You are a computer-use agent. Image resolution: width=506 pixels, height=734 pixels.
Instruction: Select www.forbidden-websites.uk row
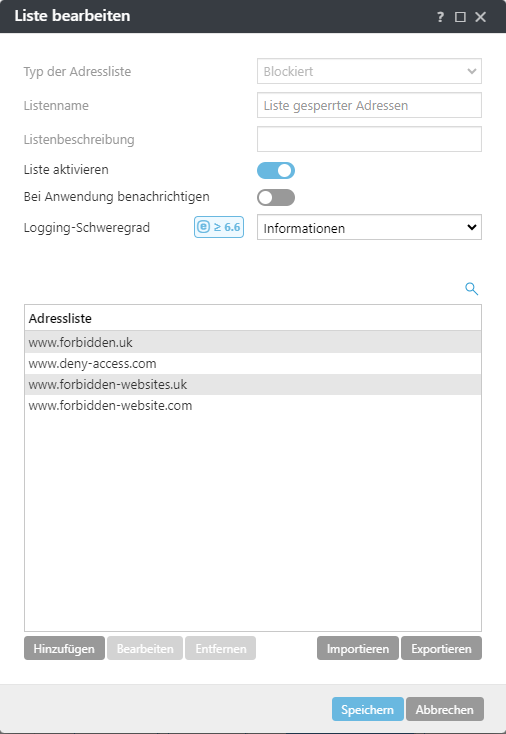point(253,384)
